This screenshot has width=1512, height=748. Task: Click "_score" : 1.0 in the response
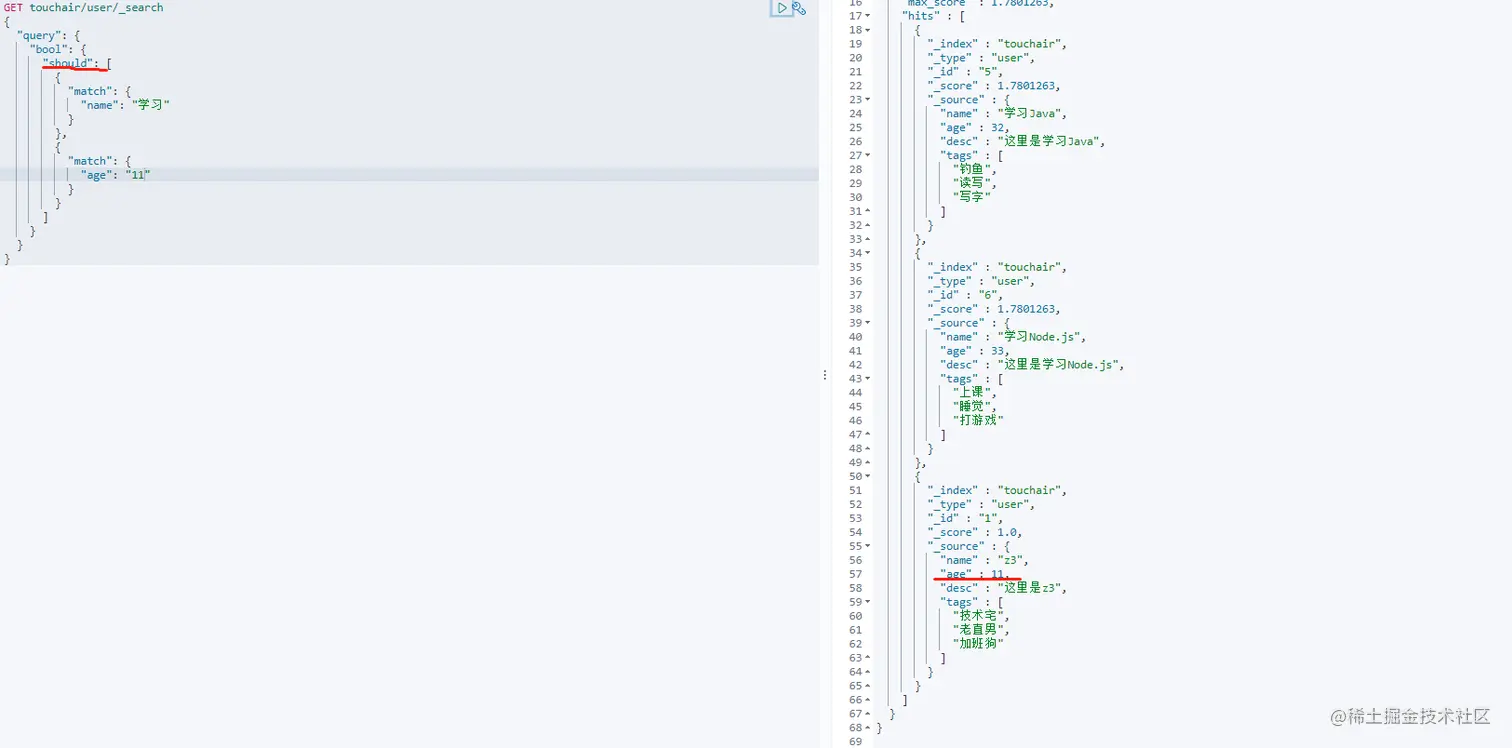click(x=975, y=533)
